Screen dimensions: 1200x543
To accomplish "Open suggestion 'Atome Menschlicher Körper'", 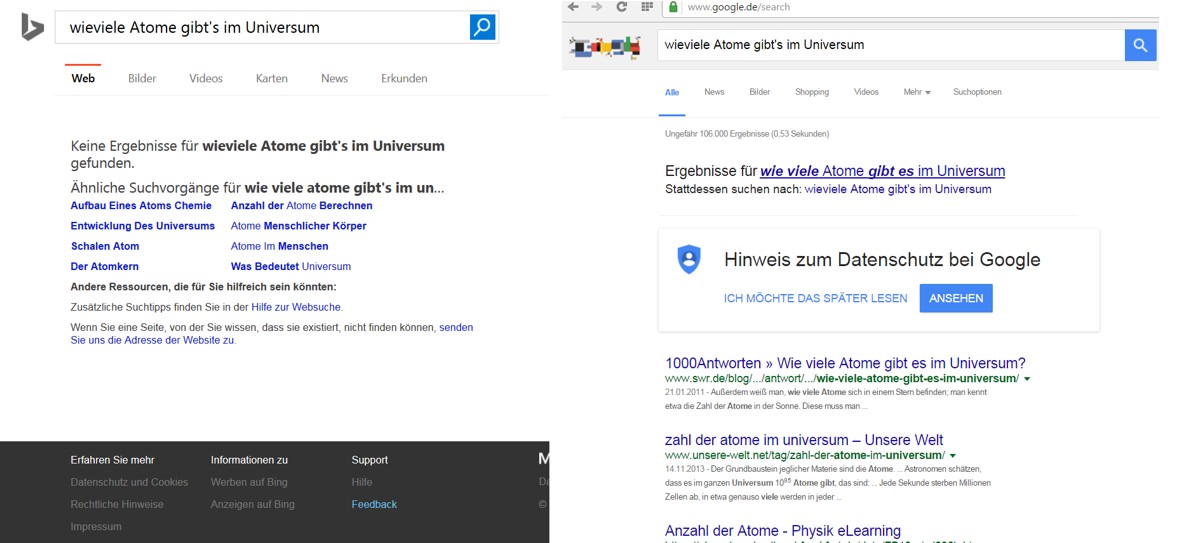I will coord(298,226).
